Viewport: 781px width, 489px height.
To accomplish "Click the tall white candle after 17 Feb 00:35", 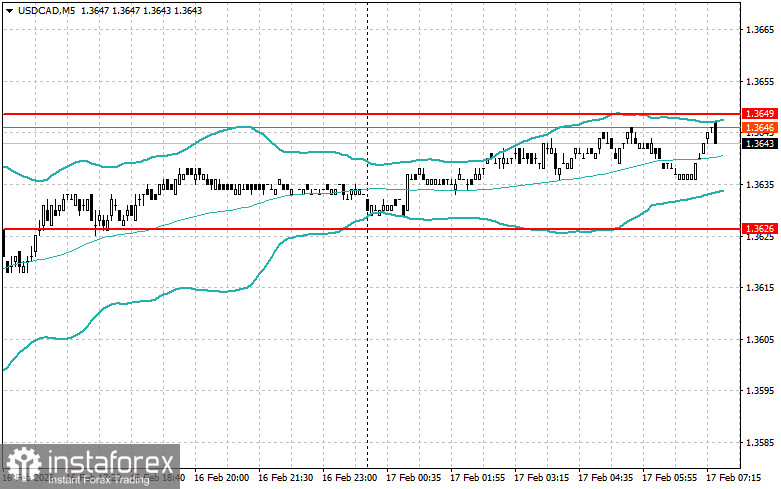I will [x=407, y=193].
